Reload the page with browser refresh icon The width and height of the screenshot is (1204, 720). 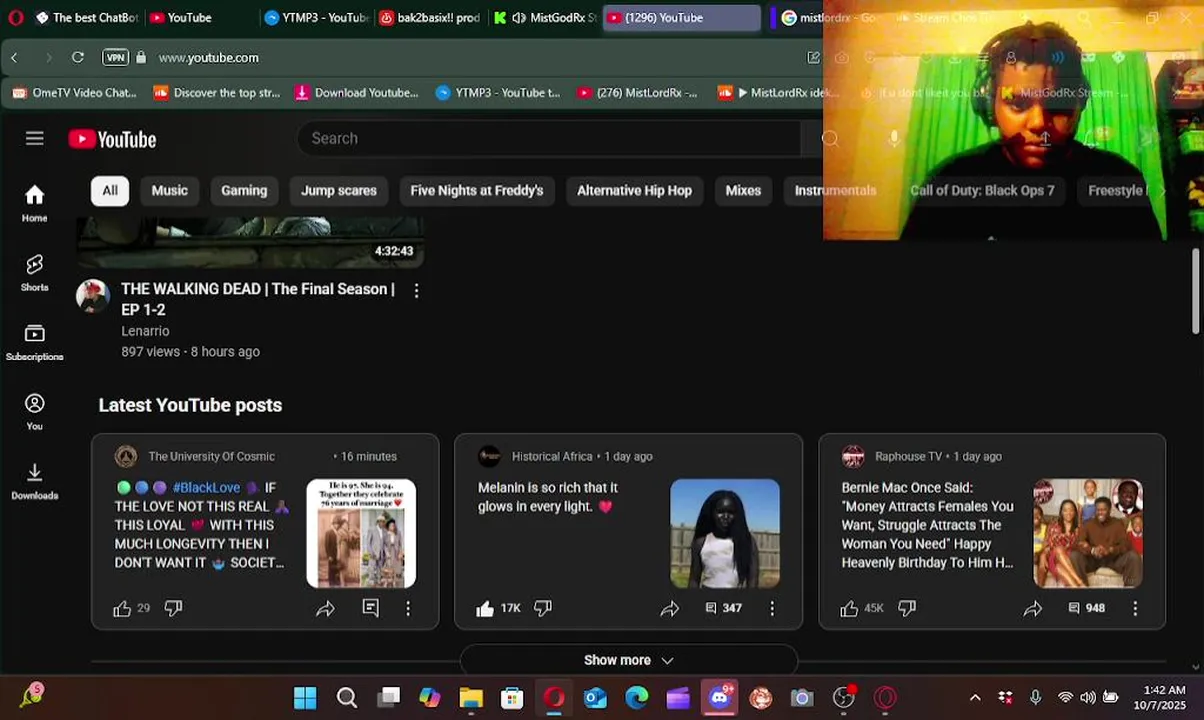77,57
